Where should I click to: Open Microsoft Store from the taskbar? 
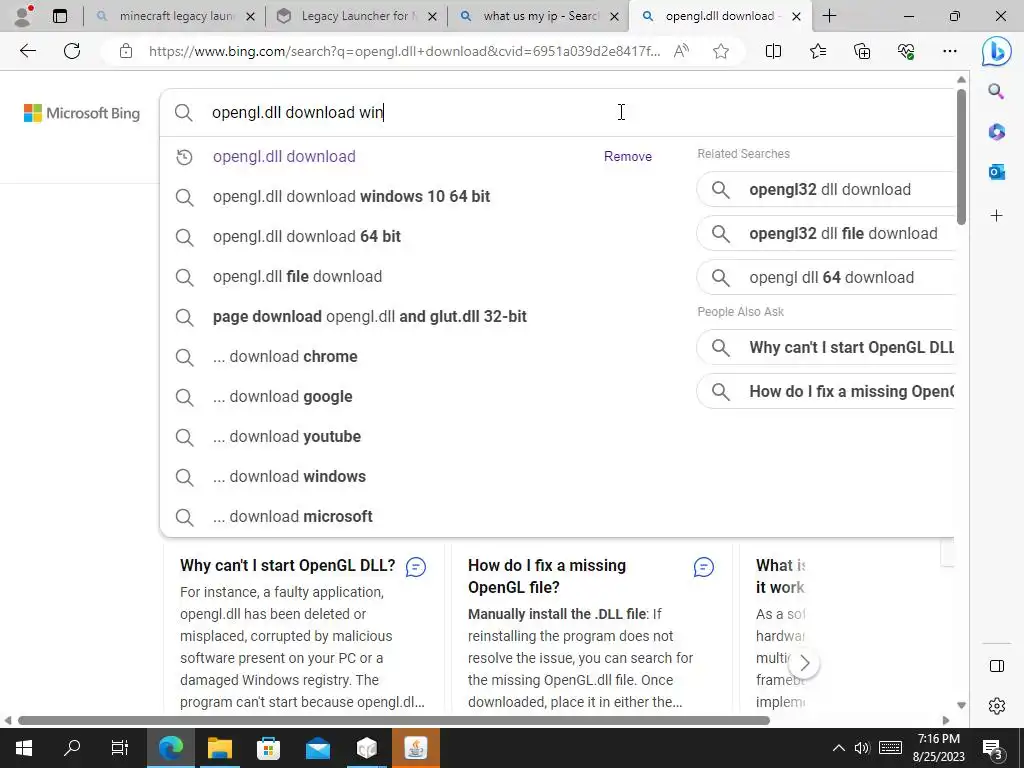[268, 748]
